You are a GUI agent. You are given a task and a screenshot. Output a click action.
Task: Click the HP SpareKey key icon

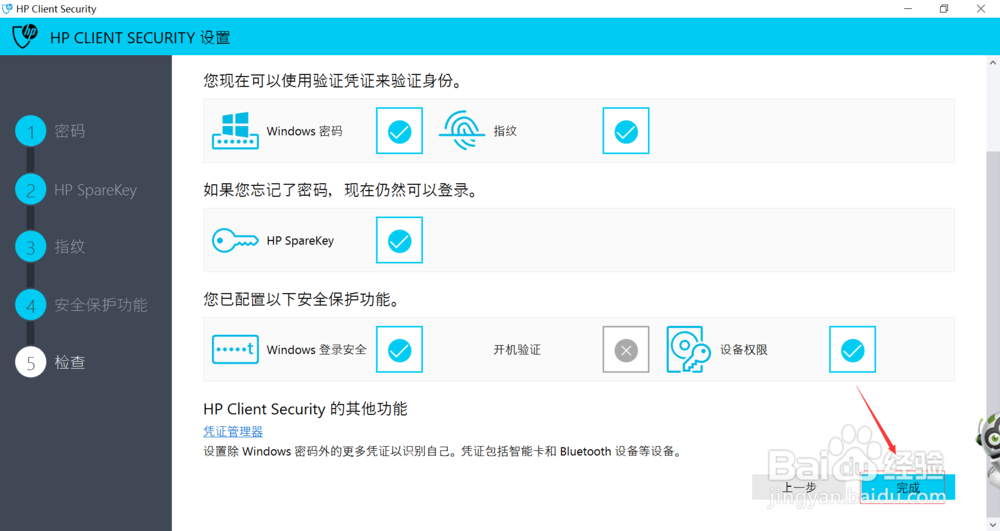click(x=235, y=240)
